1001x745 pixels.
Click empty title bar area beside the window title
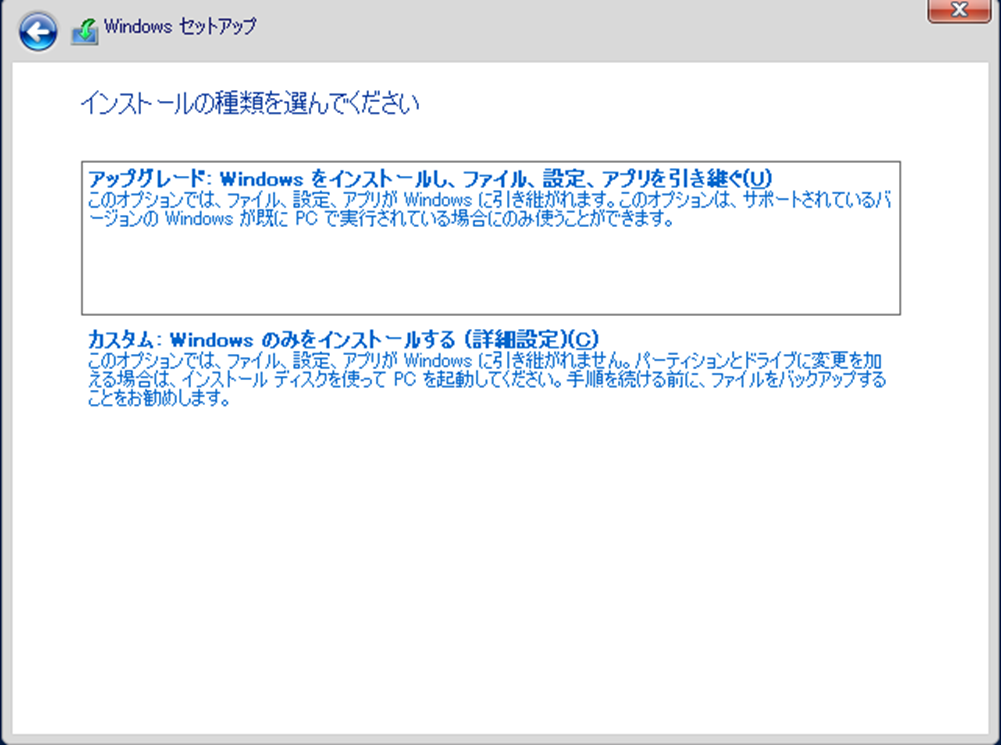pos(600,28)
